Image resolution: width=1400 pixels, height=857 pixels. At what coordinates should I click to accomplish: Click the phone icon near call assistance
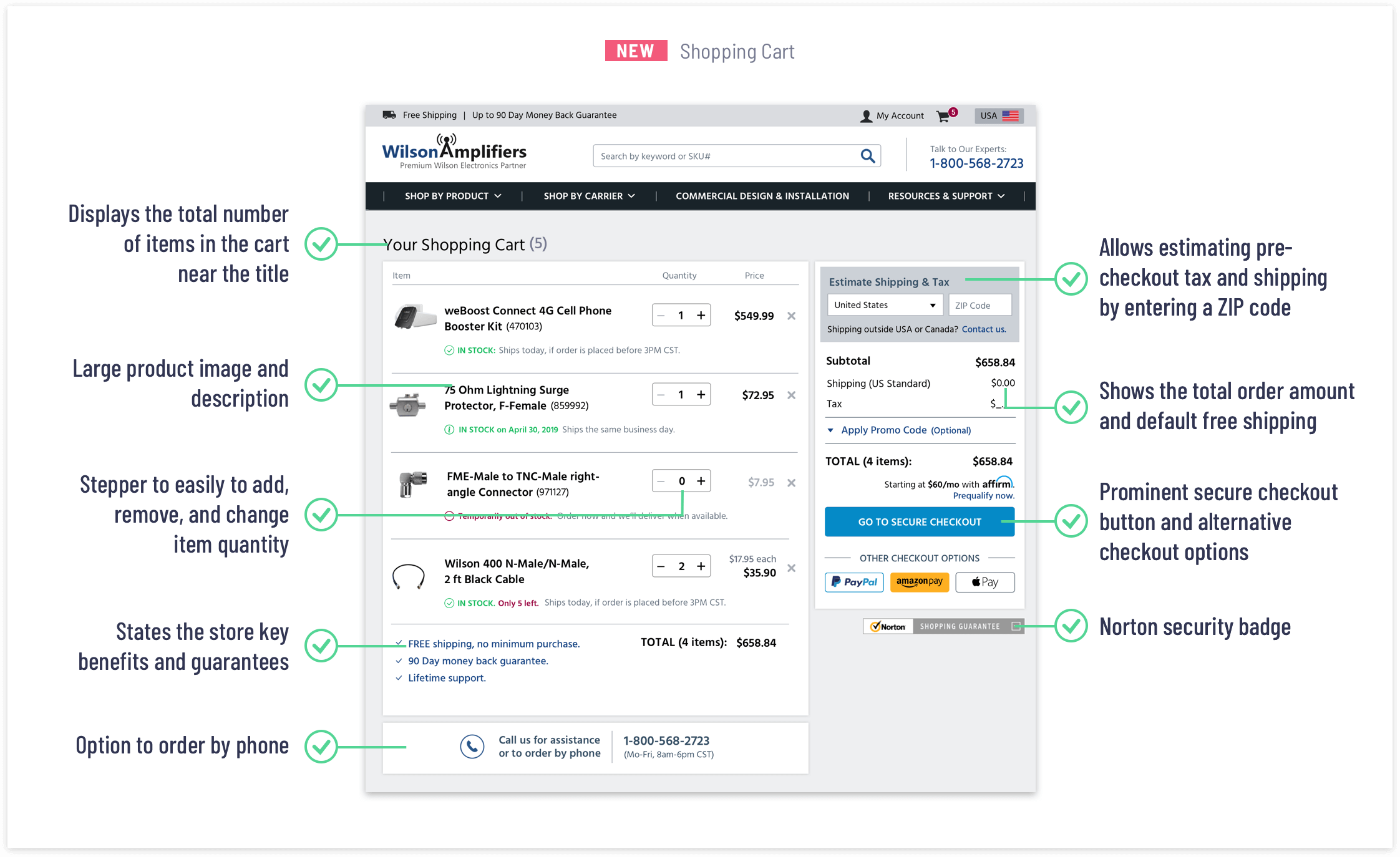pos(472,746)
